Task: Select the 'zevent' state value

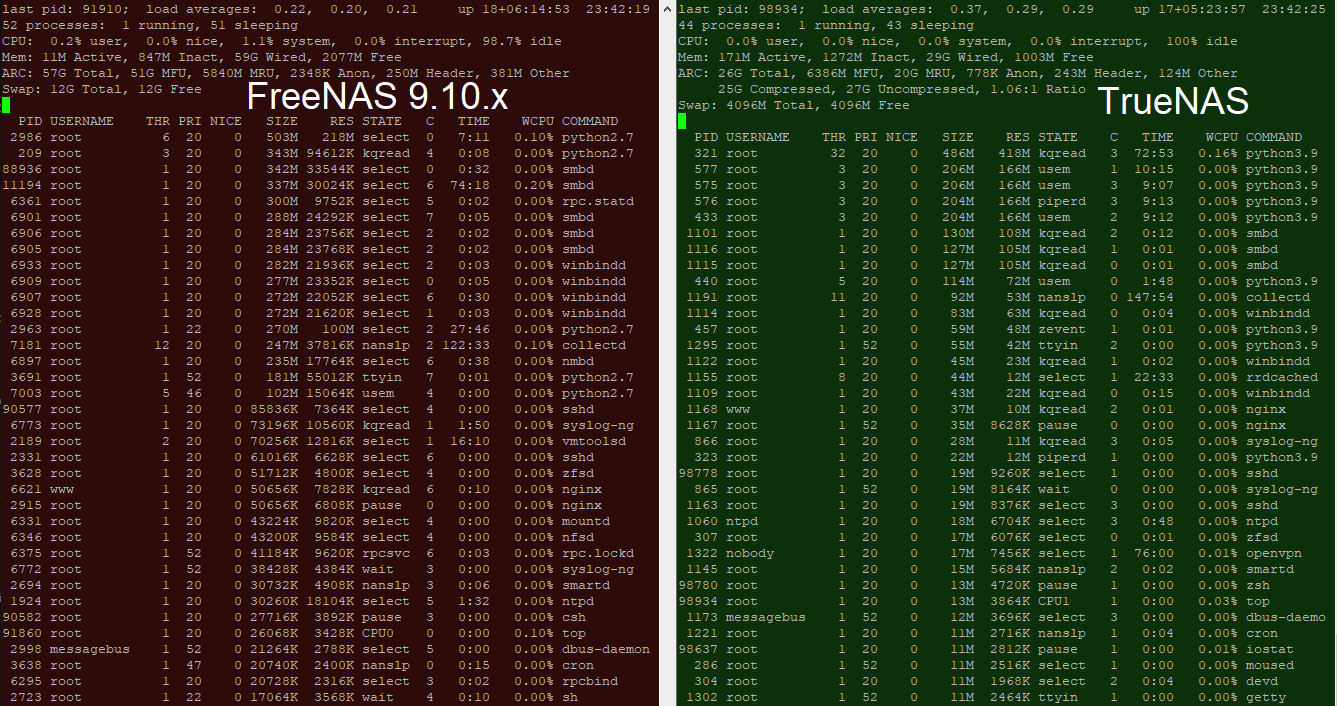Action: 1062,329
